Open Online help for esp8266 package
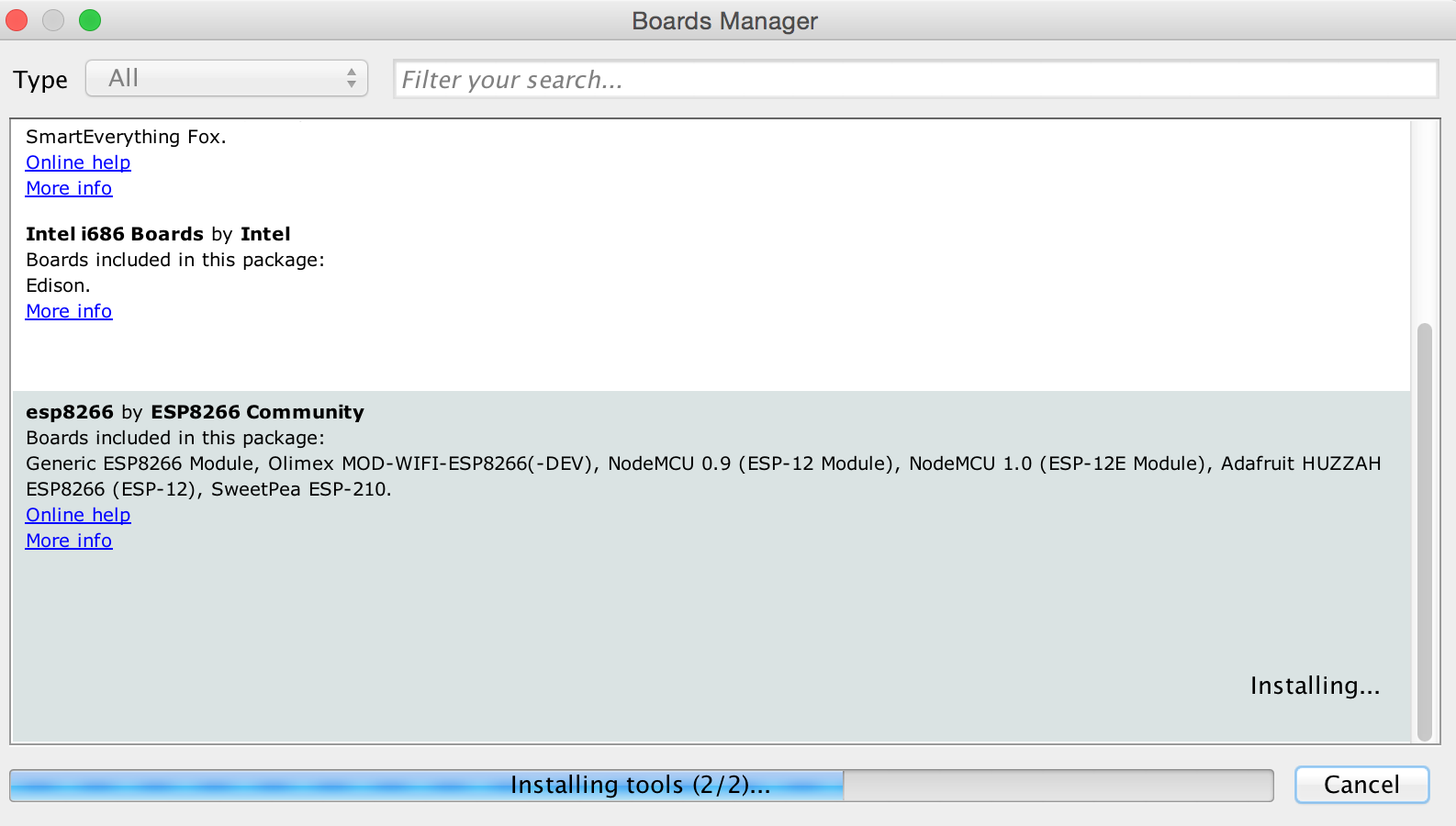Image resolution: width=1456 pixels, height=826 pixels. pos(78,515)
